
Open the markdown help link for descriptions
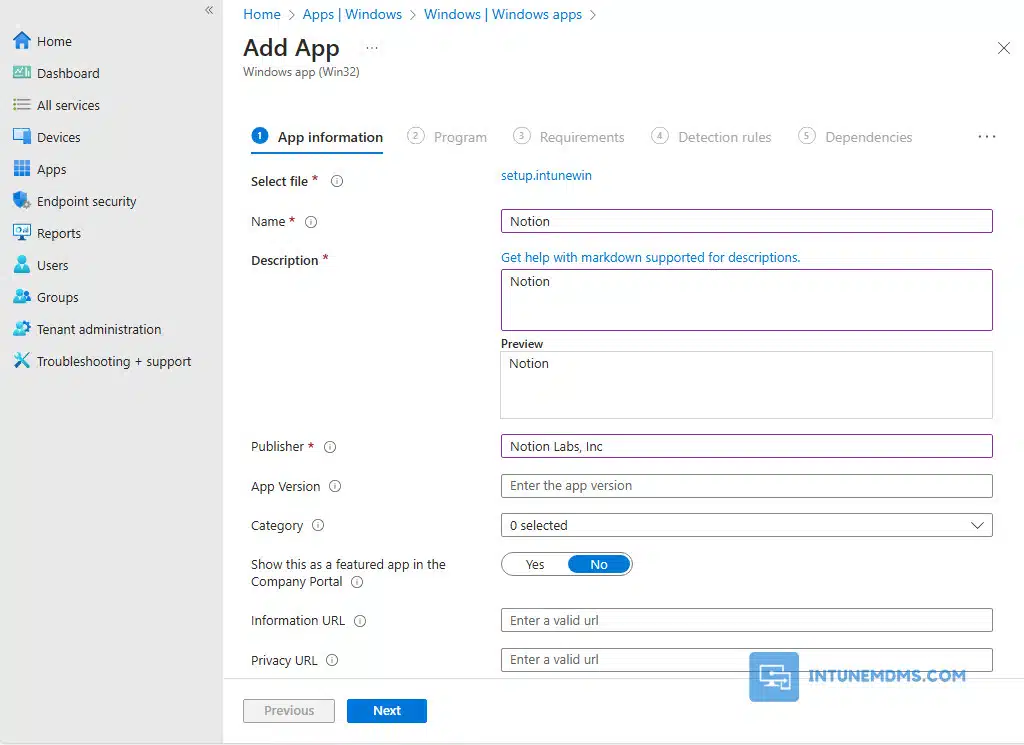[650, 257]
